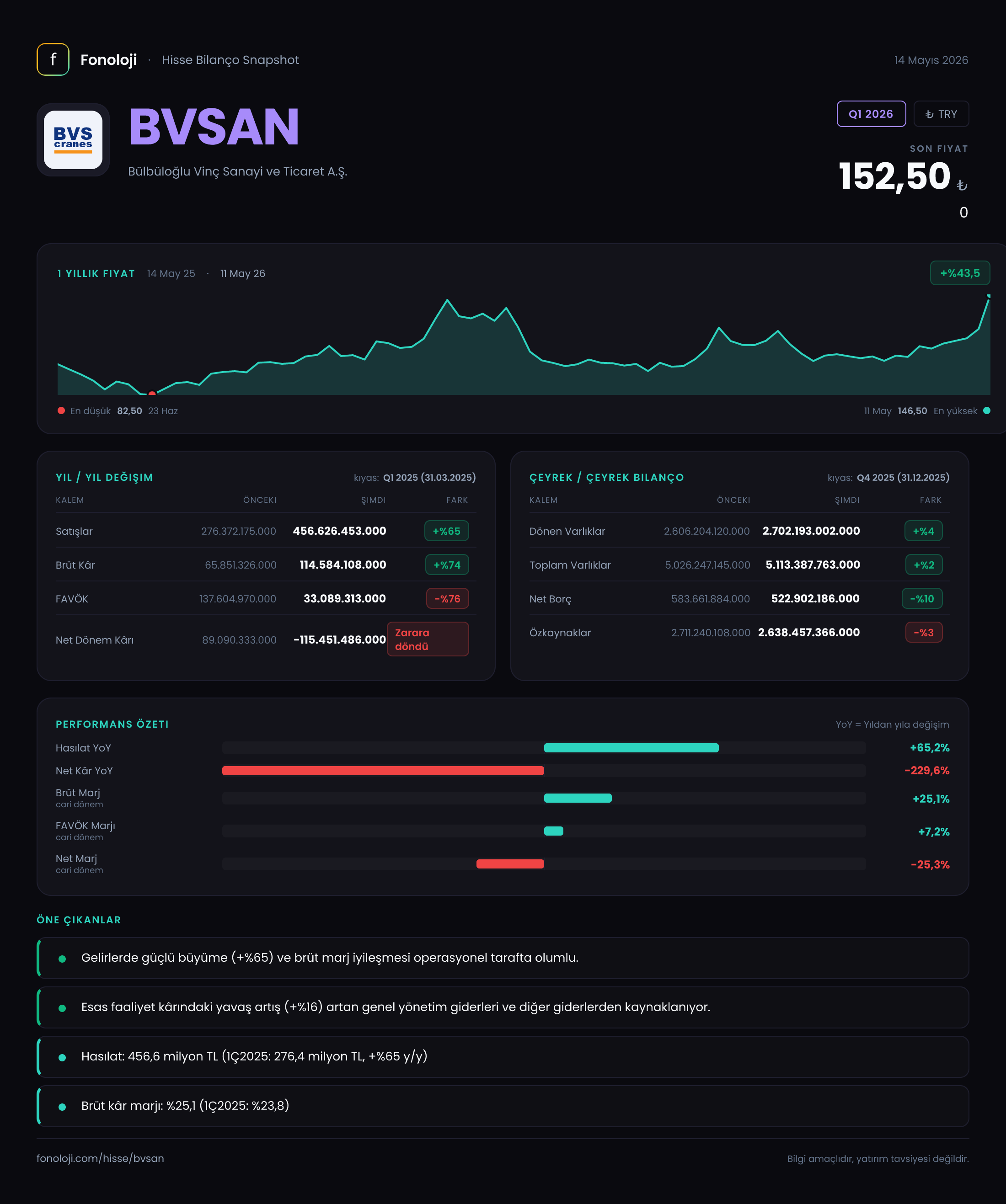Click the +%43,5 yearly change badge
1006x1204 pixels.
[960, 273]
